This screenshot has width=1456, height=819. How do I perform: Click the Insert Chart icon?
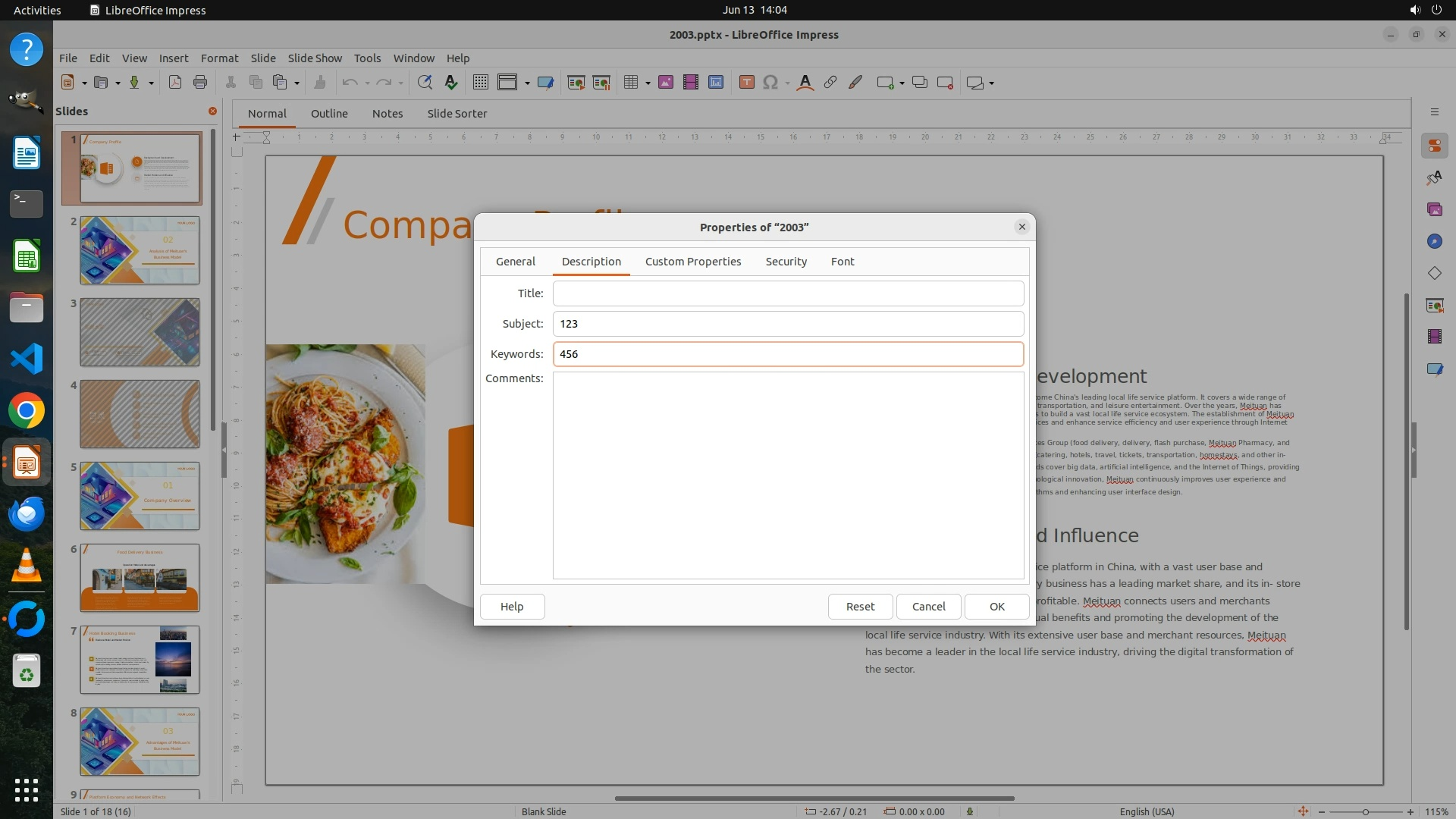pyautogui.click(x=715, y=83)
